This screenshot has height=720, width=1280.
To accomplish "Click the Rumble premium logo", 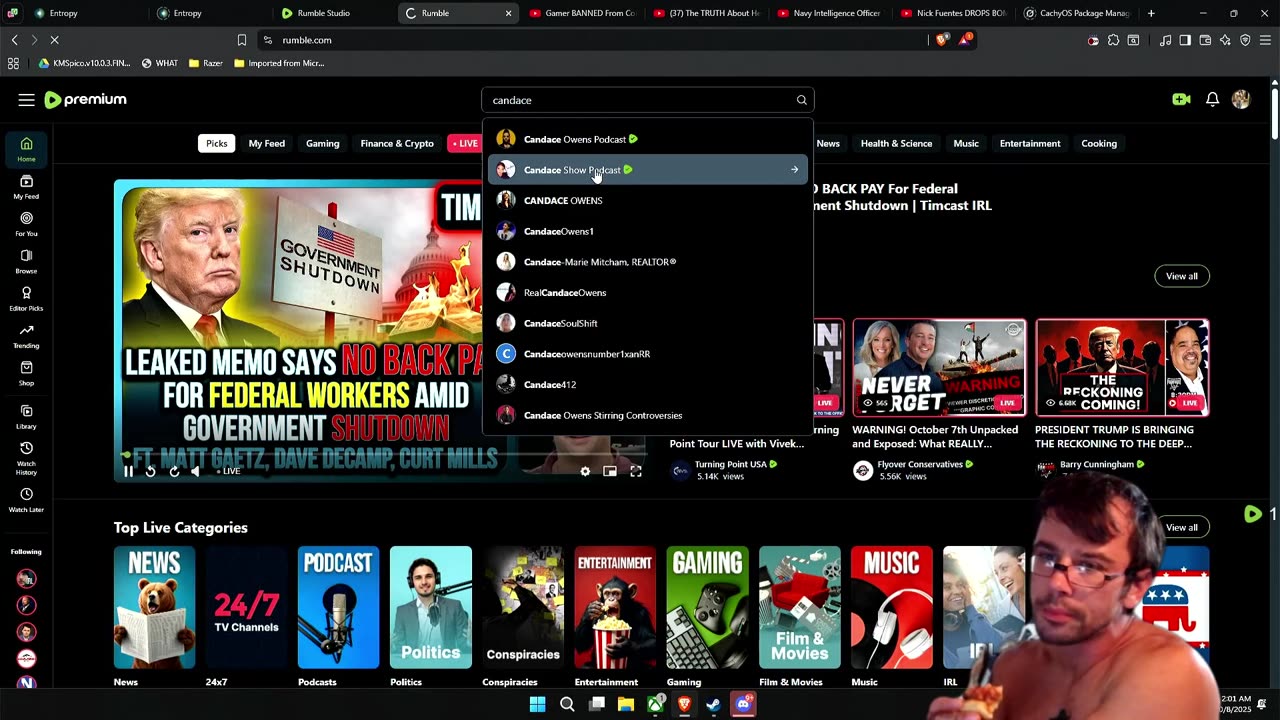I will tap(86, 100).
